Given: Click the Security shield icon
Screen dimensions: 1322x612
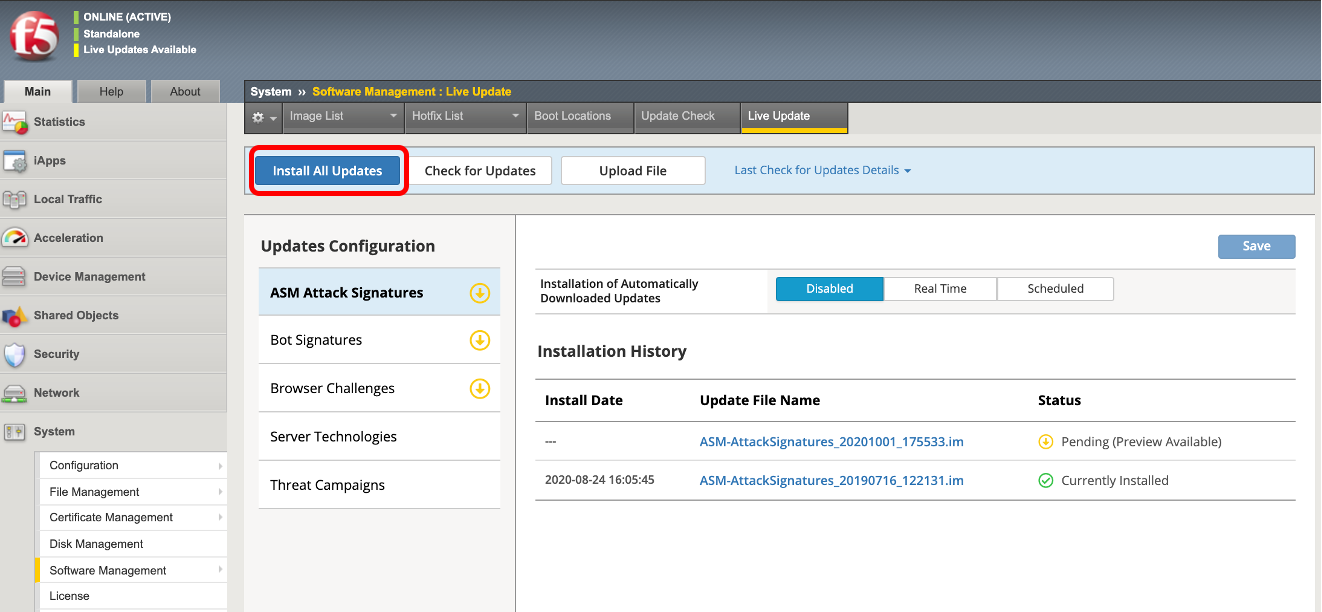Looking at the screenshot, I should [15, 354].
